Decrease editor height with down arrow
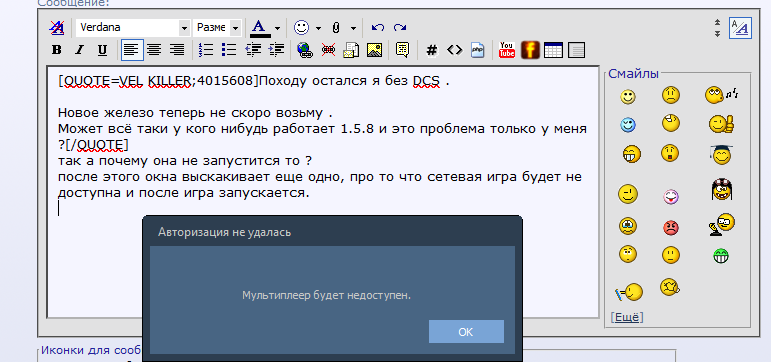The width and height of the screenshot is (771, 362). click(717, 33)
